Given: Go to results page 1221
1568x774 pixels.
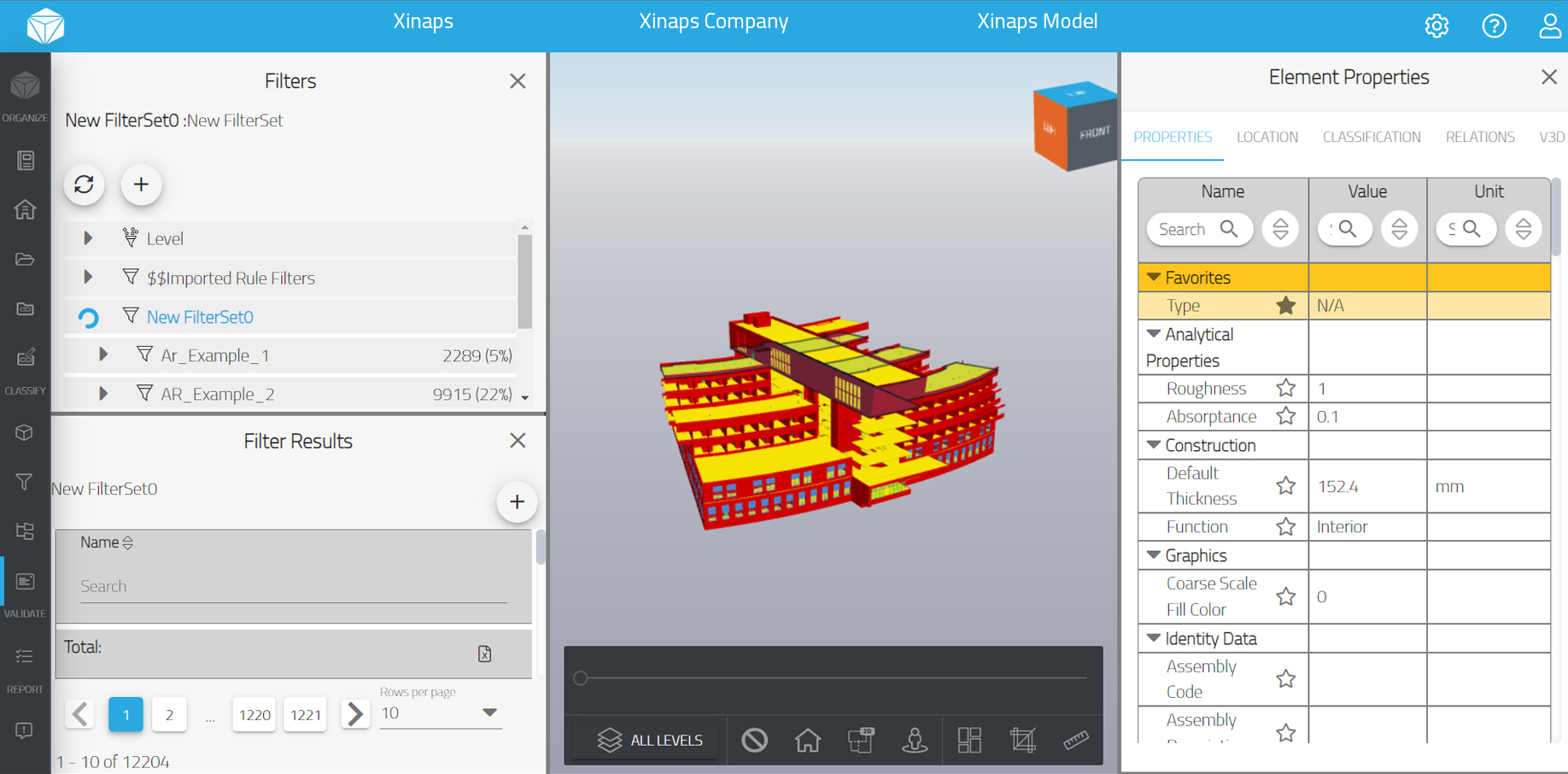Looking at the screenshot, I should pyautogui.click(x=305, y=715).
